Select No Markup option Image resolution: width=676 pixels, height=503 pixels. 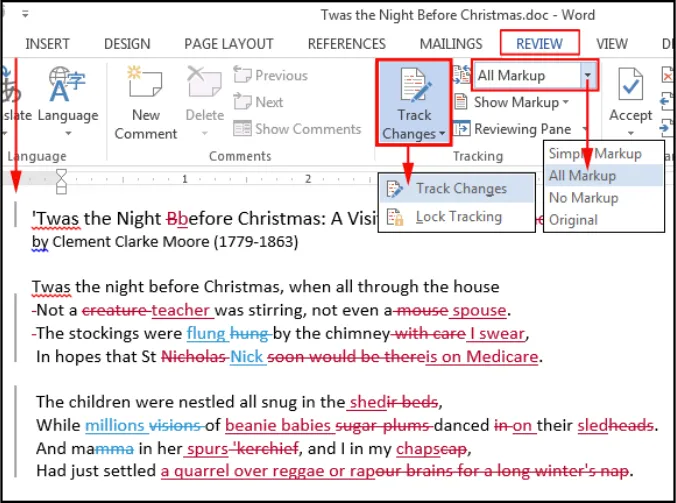point(604,198)
